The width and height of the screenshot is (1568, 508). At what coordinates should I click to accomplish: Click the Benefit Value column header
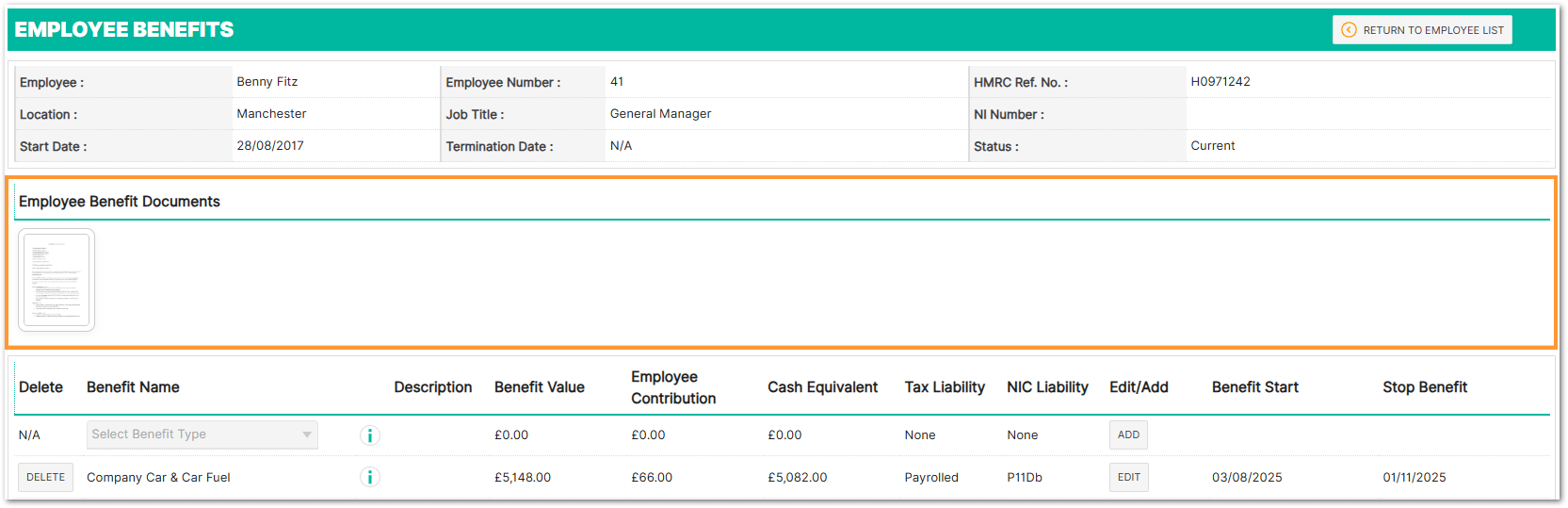point(539,387)
